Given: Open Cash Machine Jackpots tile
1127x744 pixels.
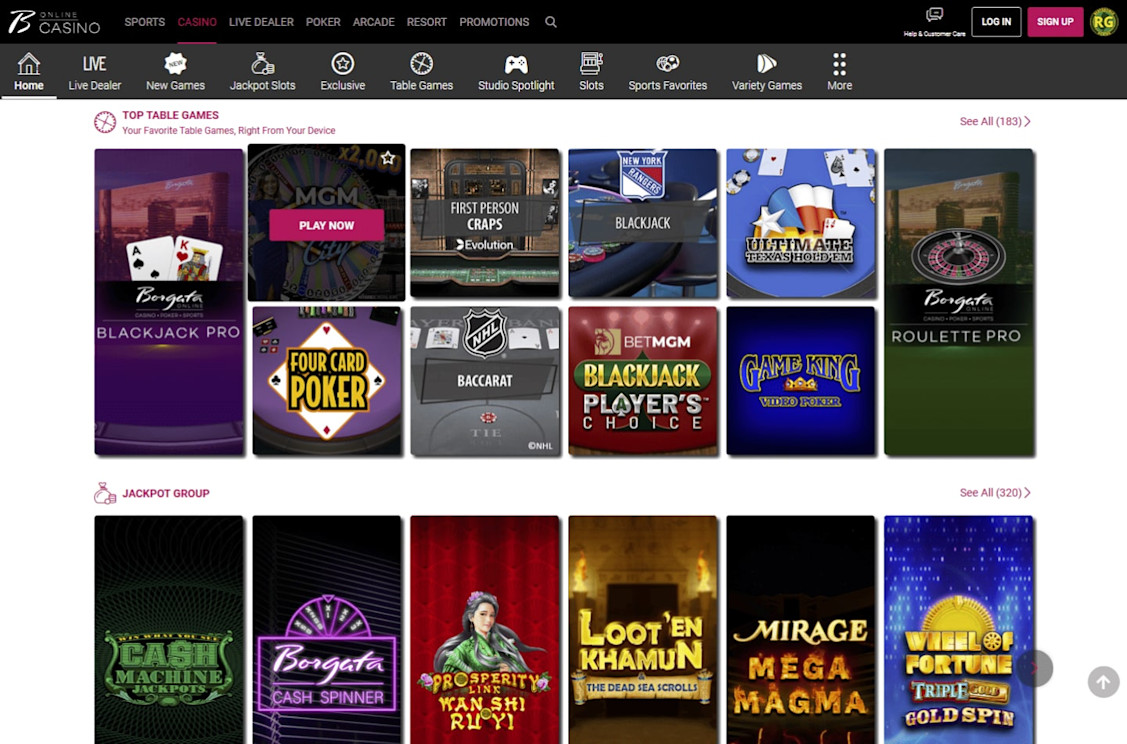Looking at the screenshot, I should (x=169, y=630).
